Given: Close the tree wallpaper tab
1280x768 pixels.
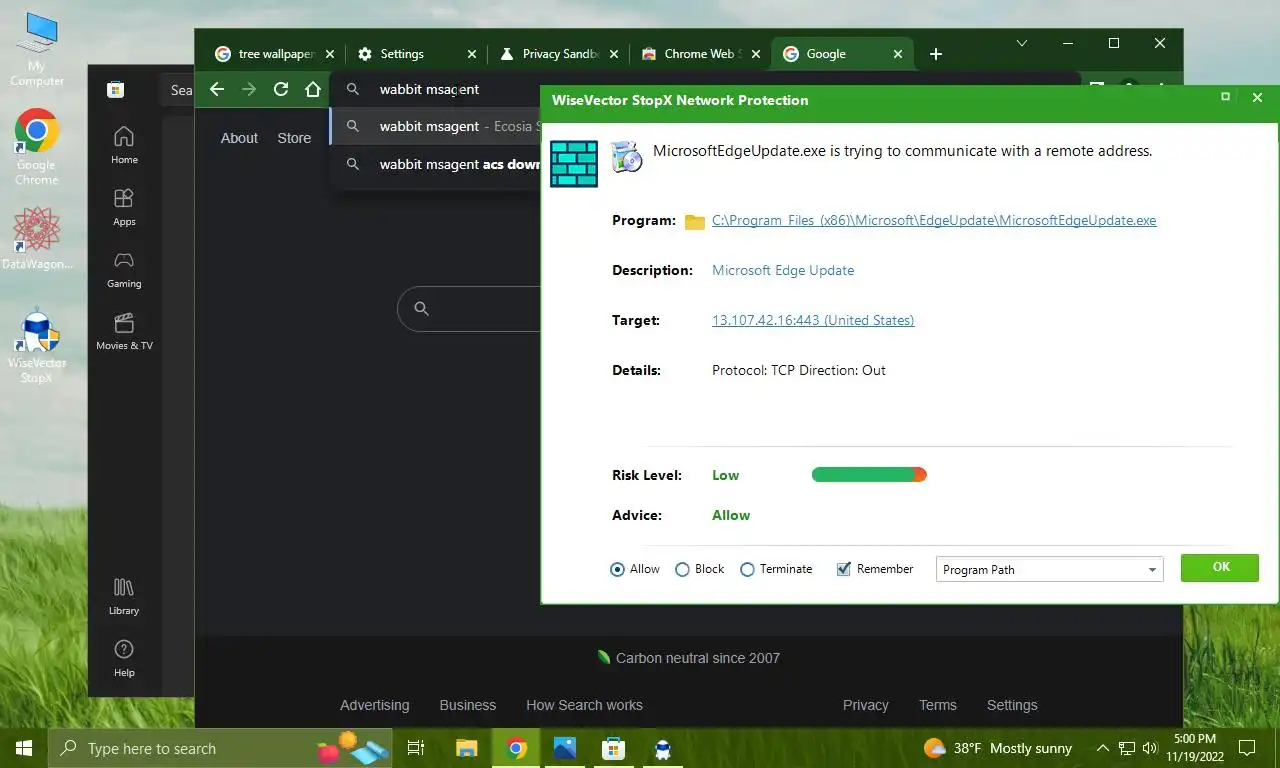Looking at the screenshot, I should pyautogui.click(x=330, y=54).
